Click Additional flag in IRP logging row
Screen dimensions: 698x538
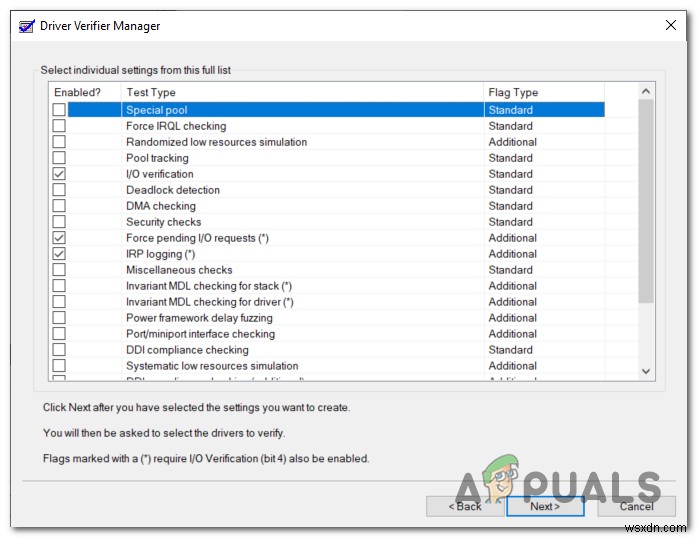tap(512, 254)
